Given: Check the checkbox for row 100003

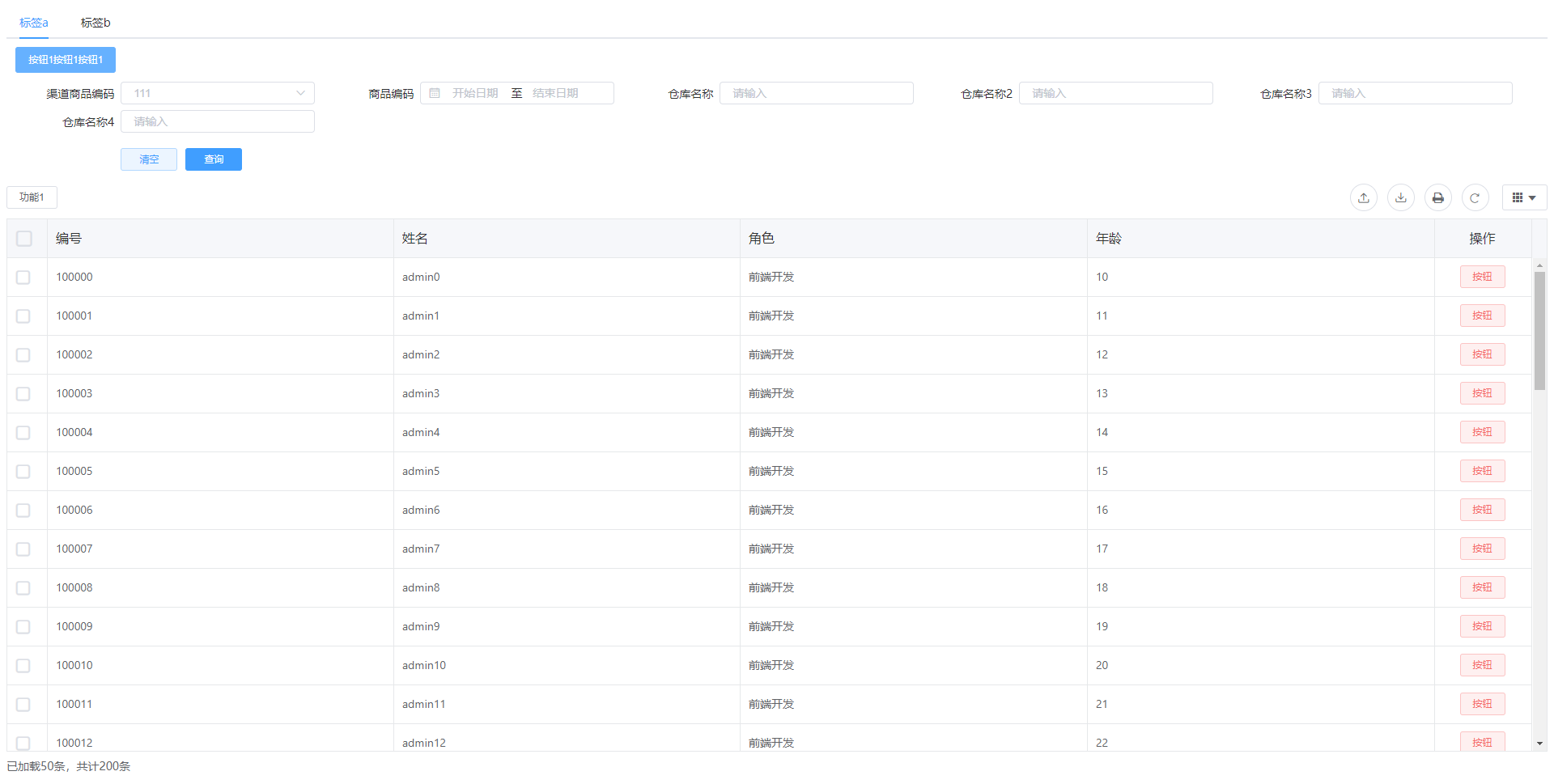Looking at the screenshot, I should point(23,394).
